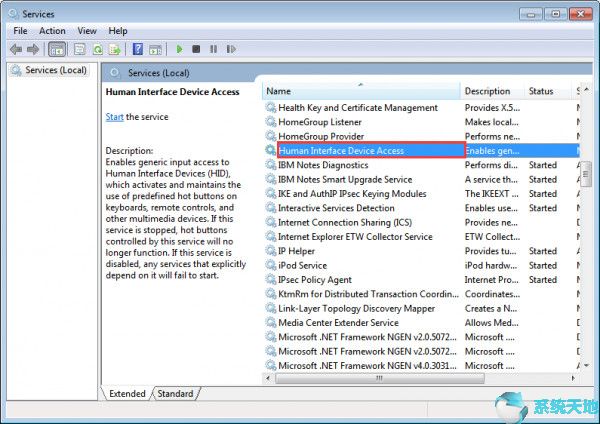Sort services by the Name column header
The height and width of the screenshot is (424, 600).
click(x=360, y=91)
